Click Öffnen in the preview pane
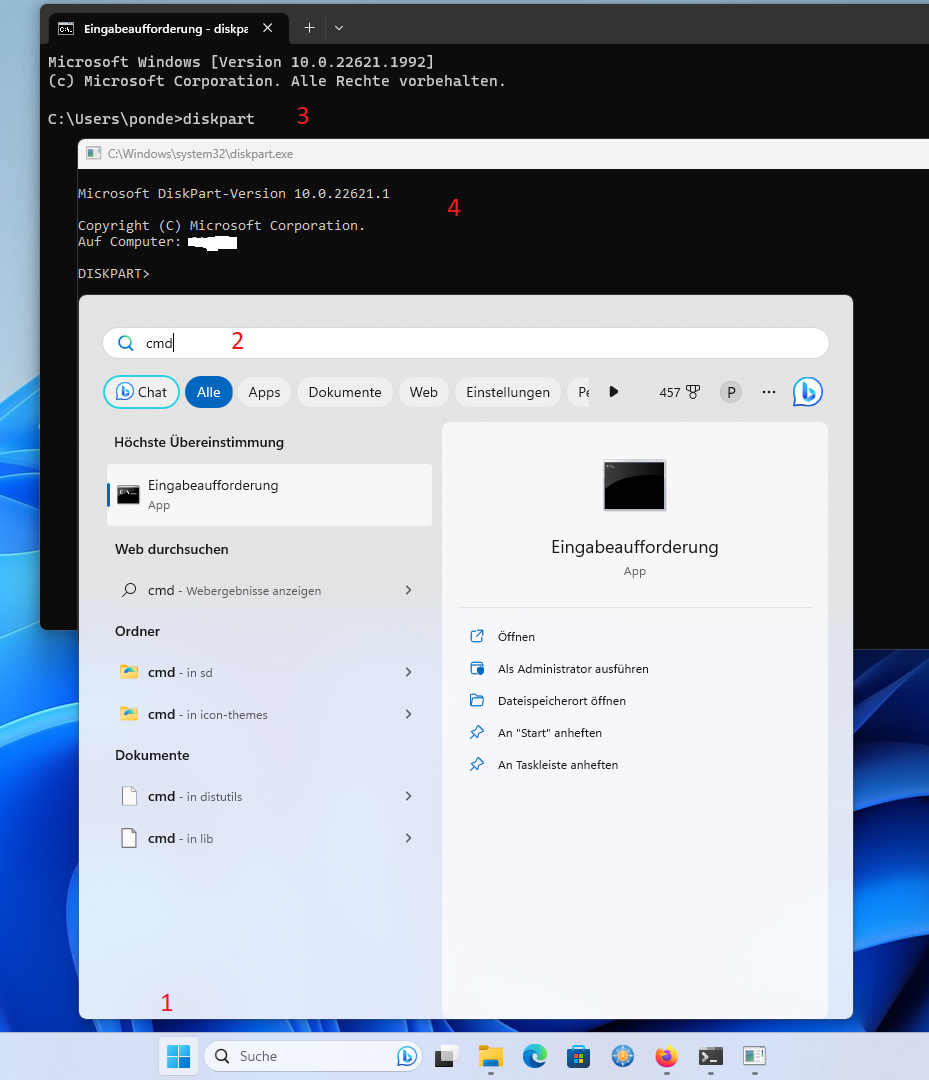This screenshot has height=1080, width=929. tap(516, 636)
